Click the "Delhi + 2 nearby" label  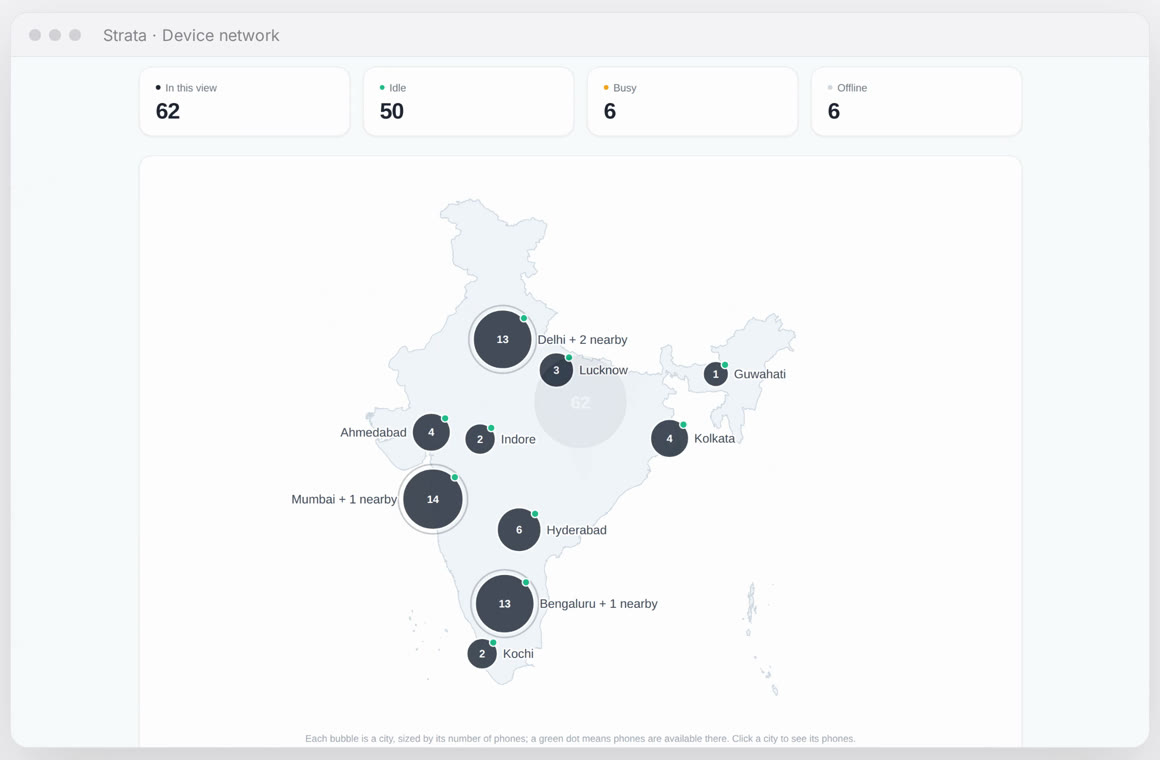[582, 340]
